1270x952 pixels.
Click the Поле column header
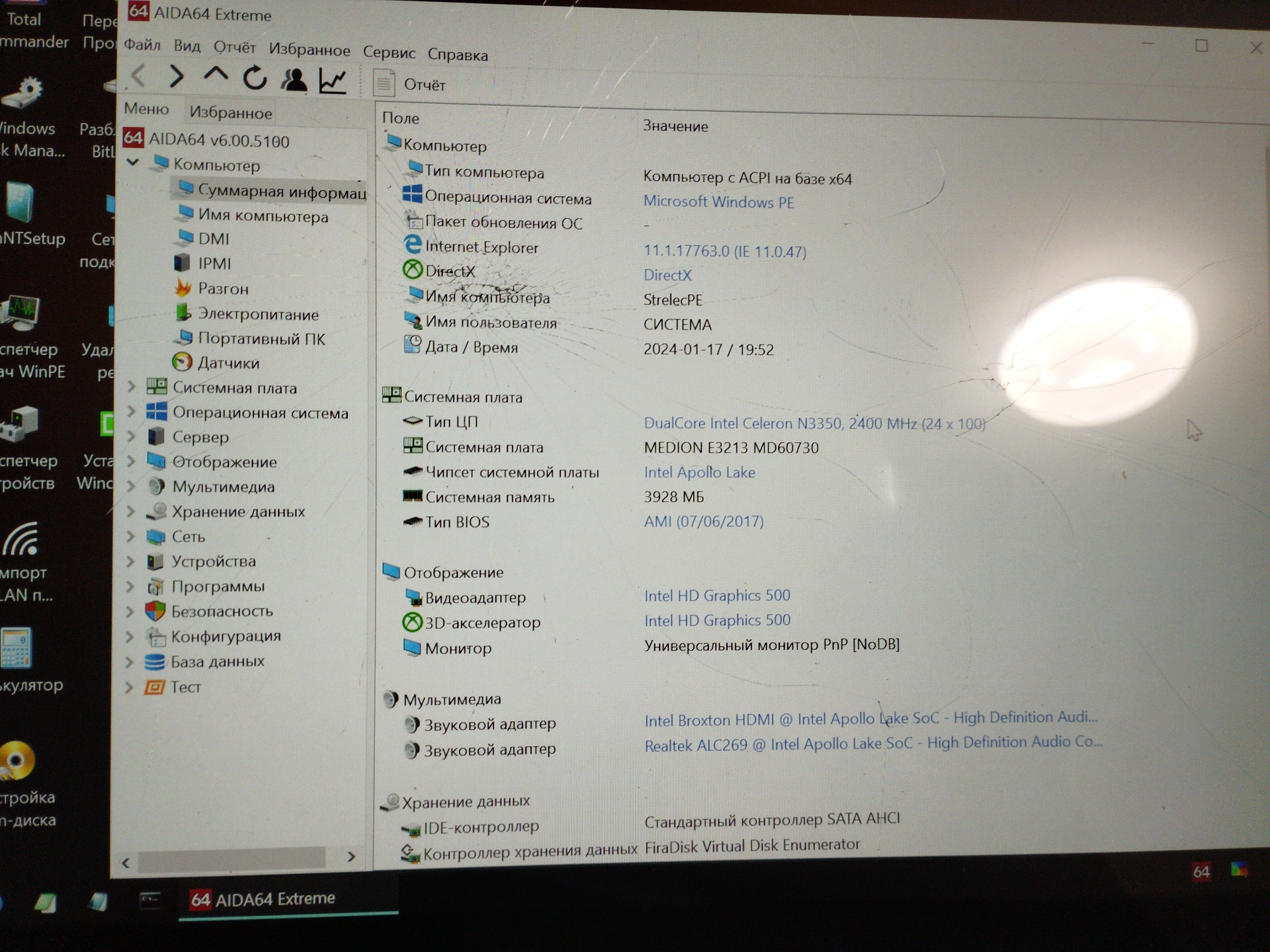point(401,118)
